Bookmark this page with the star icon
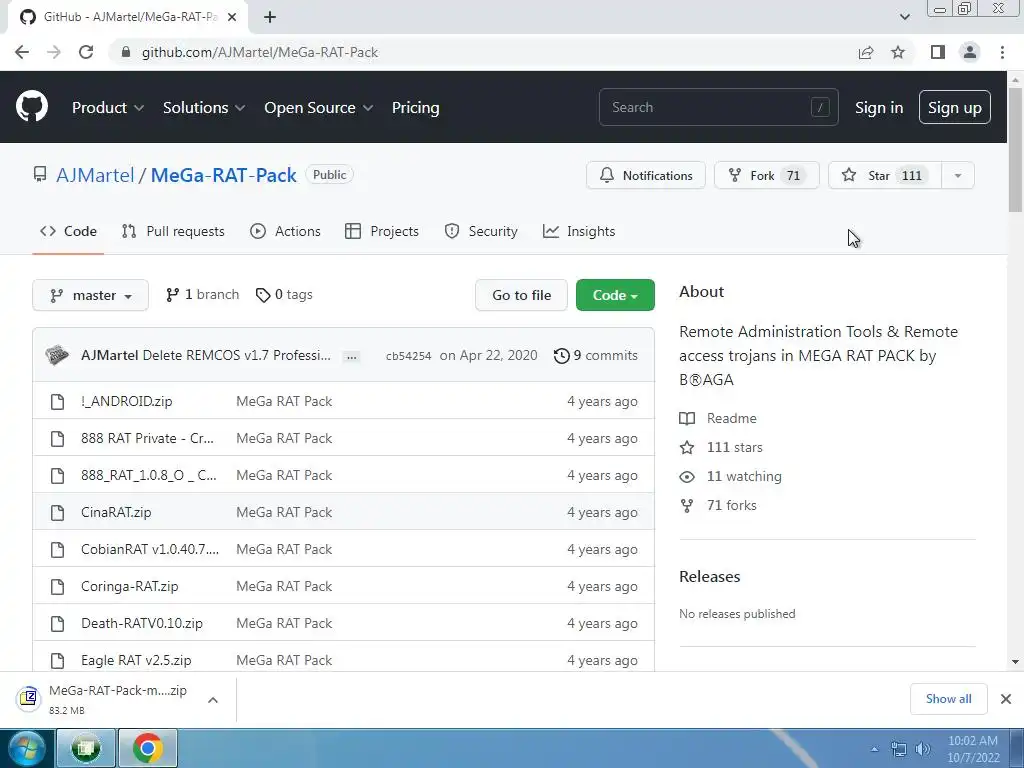The width and height of the screenshot is (1024, 768). [x=898, y=52]
